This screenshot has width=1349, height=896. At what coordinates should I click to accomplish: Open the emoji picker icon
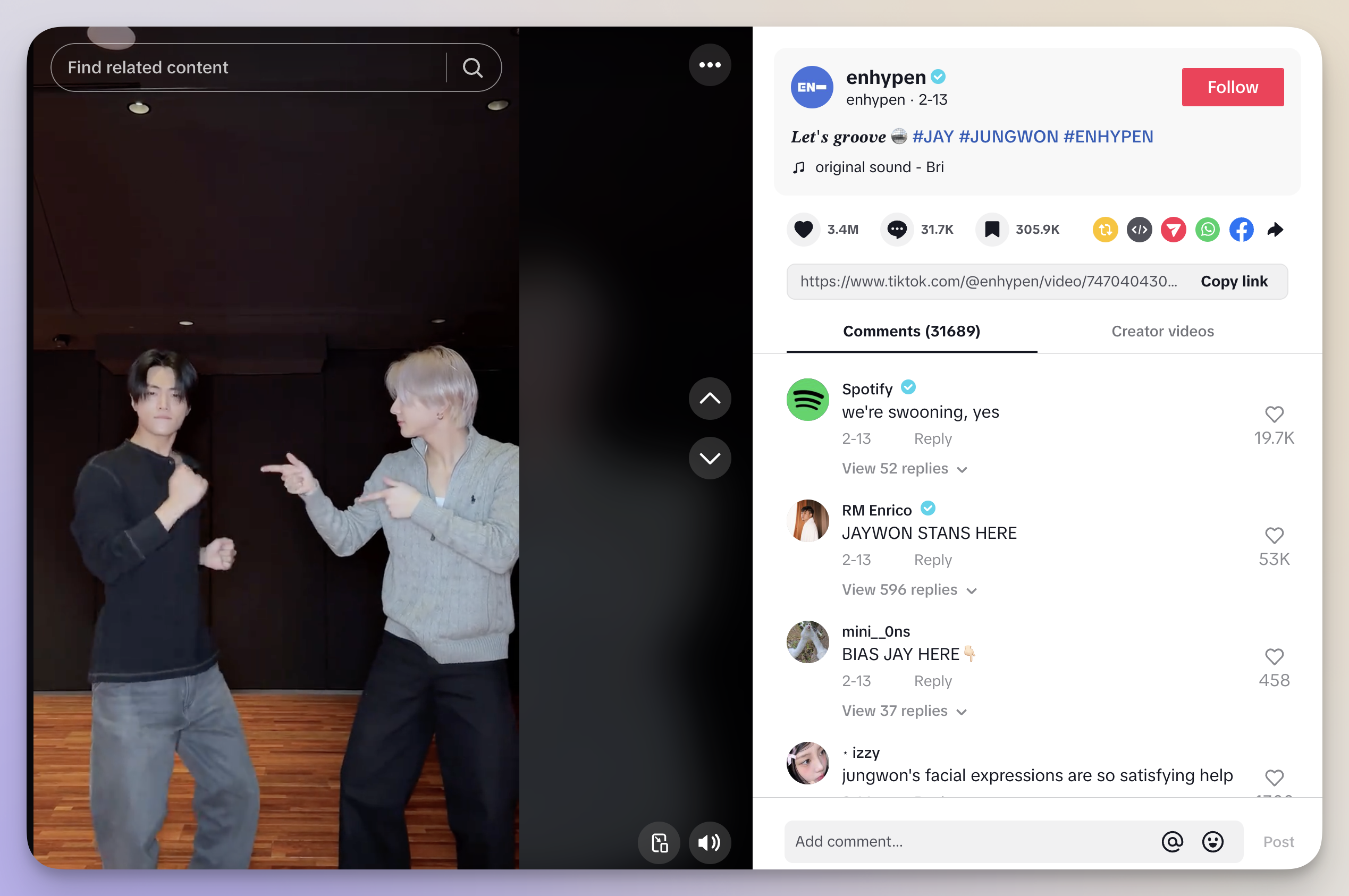click(x=1212, y=842)
